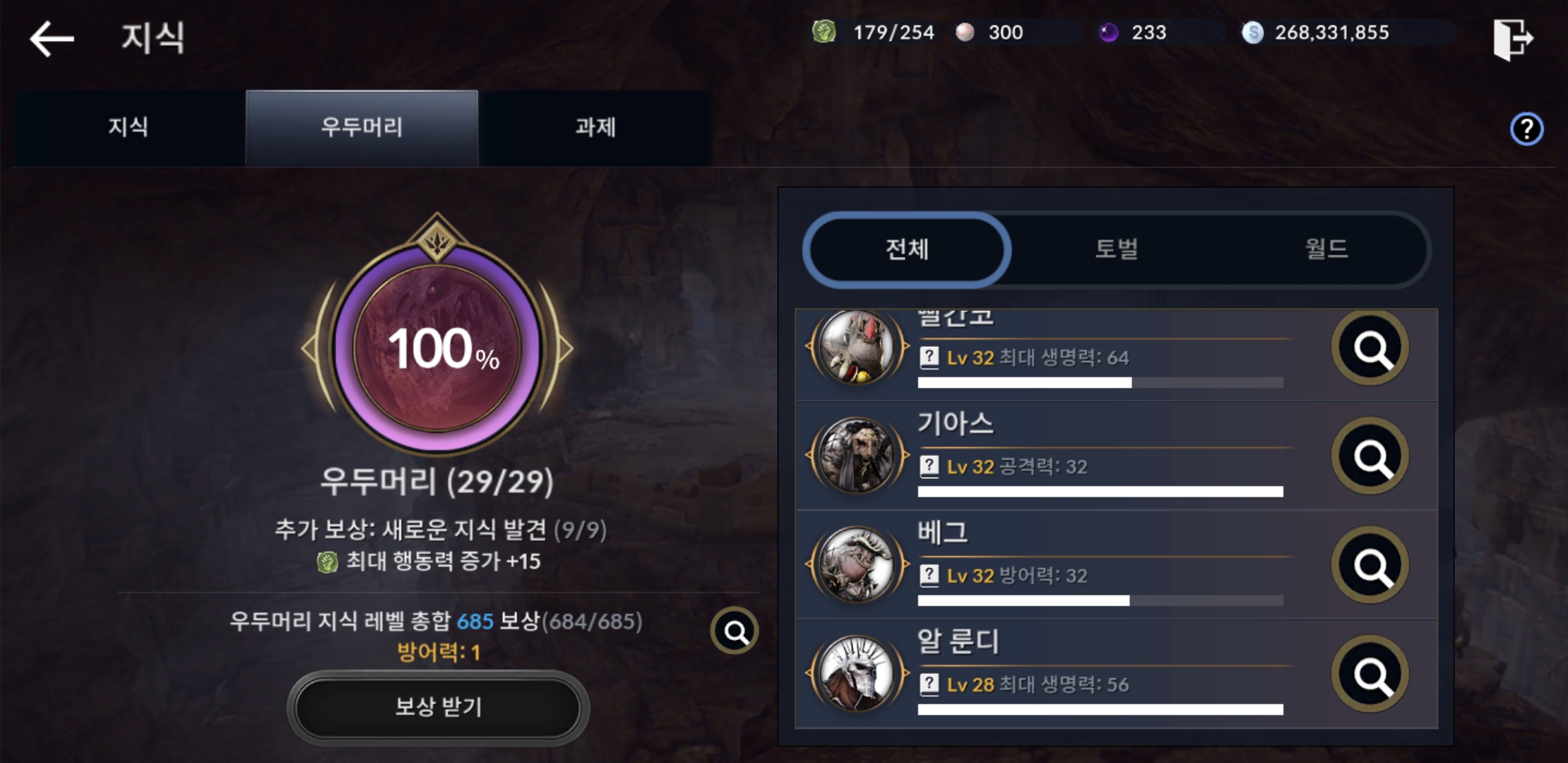Tap the green energy 179/254 icon
The image size is (1568, 763).
pos(824,32)
